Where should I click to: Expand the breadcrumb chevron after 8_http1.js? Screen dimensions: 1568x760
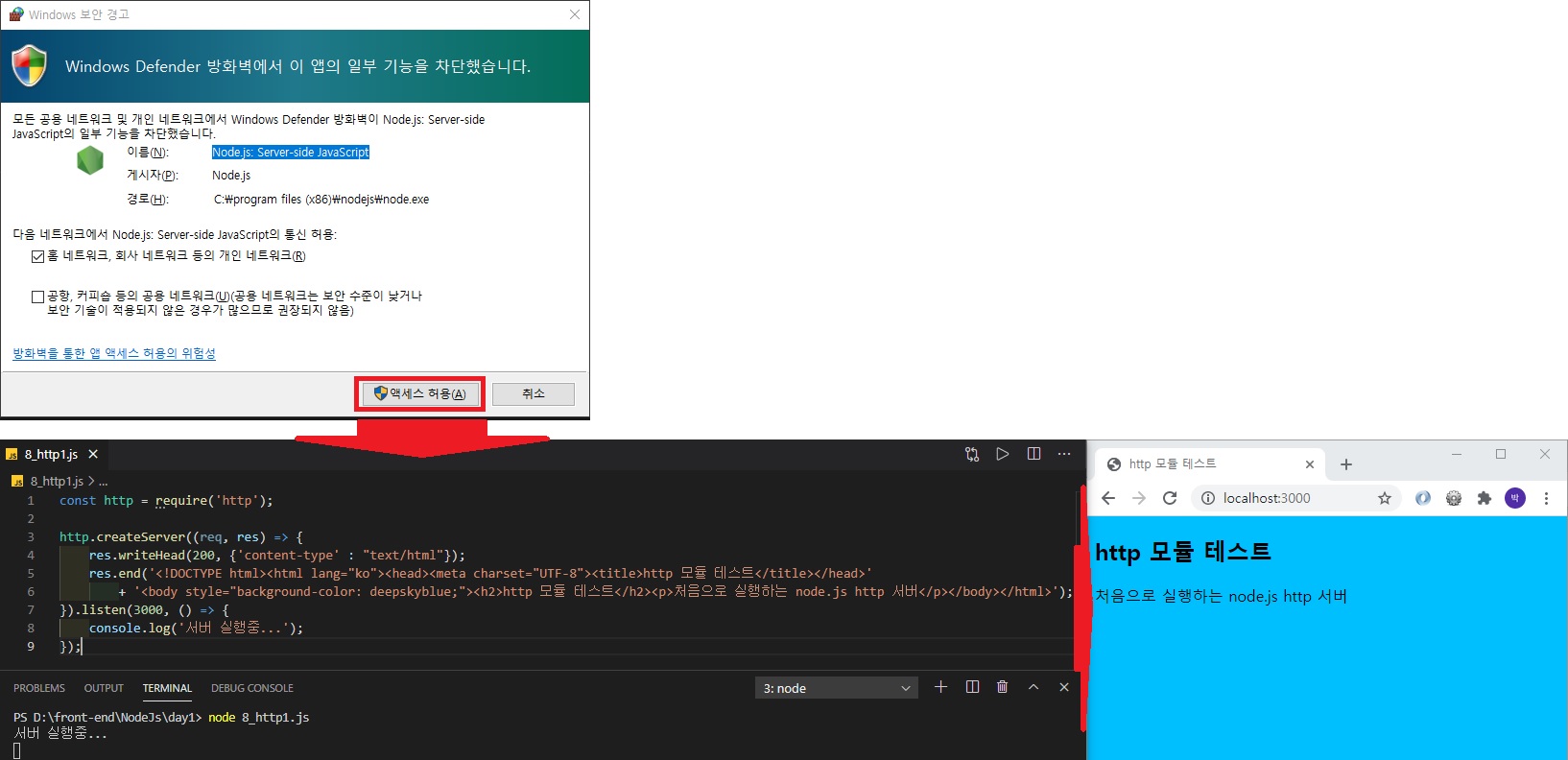pos(91,481)
